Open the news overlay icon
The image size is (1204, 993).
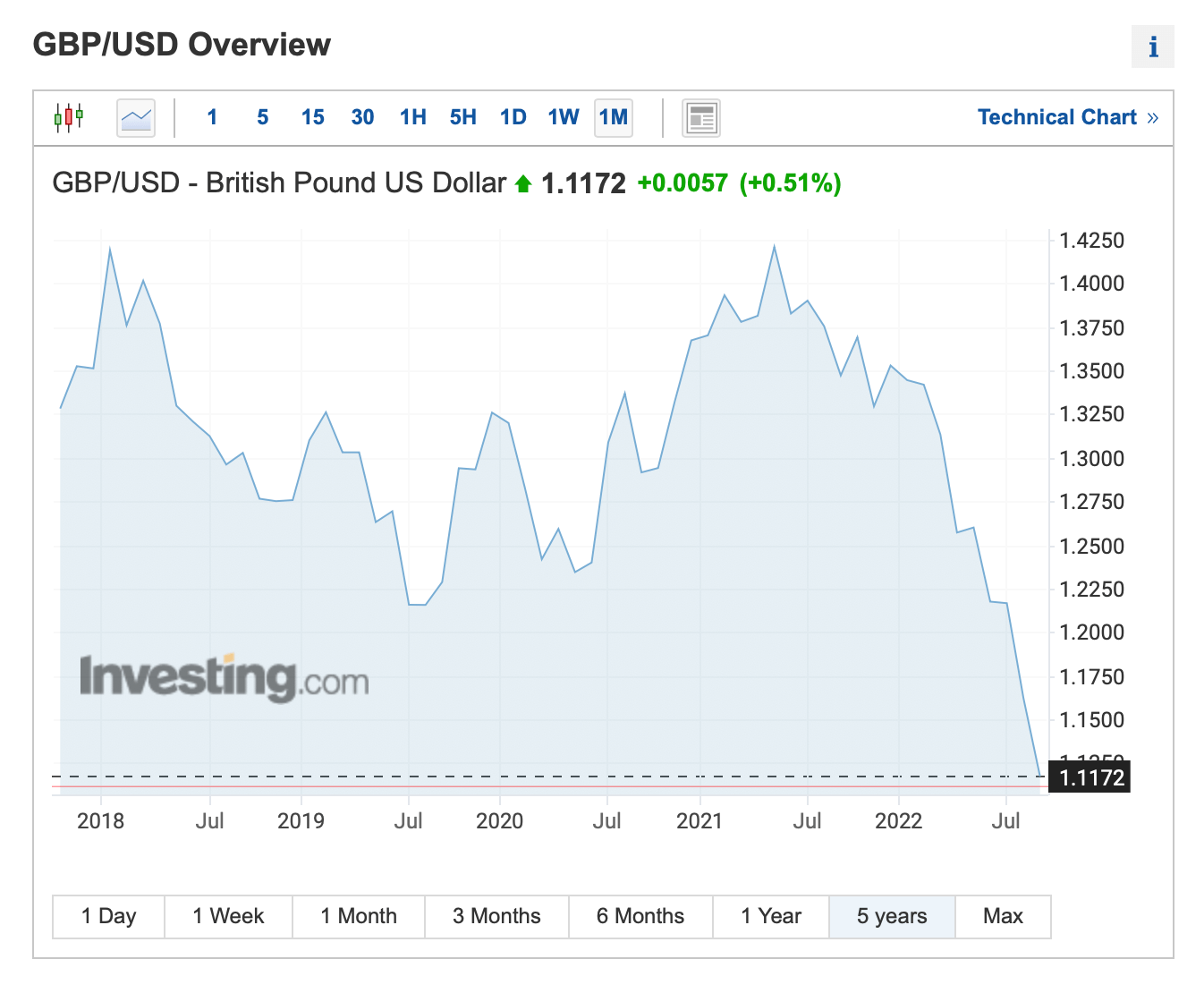(701, 117)
